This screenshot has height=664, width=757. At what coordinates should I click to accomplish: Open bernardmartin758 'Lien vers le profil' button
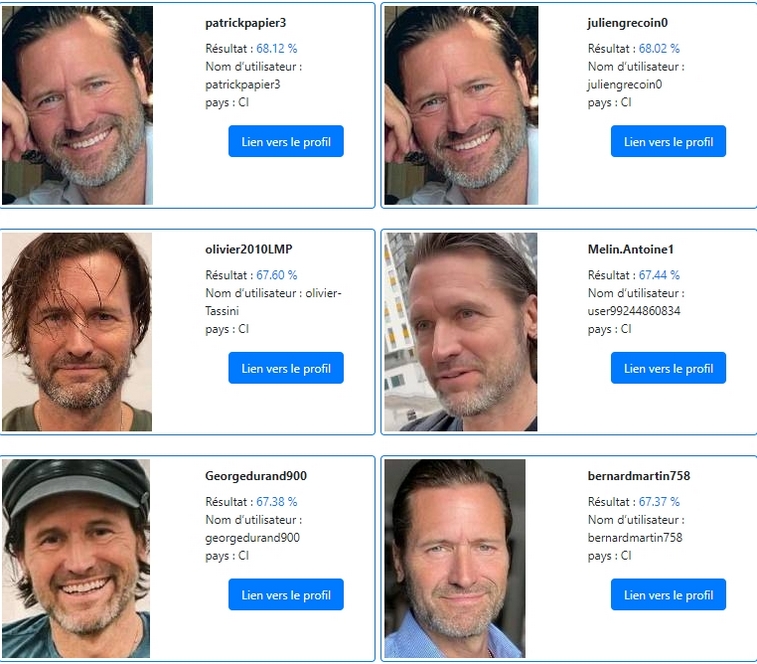pyautogui.click(x=668, y=595)
